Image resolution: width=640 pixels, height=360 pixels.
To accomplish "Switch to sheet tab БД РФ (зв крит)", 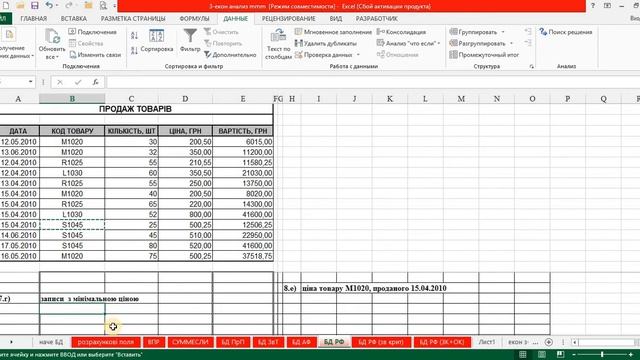I will 381,342.
